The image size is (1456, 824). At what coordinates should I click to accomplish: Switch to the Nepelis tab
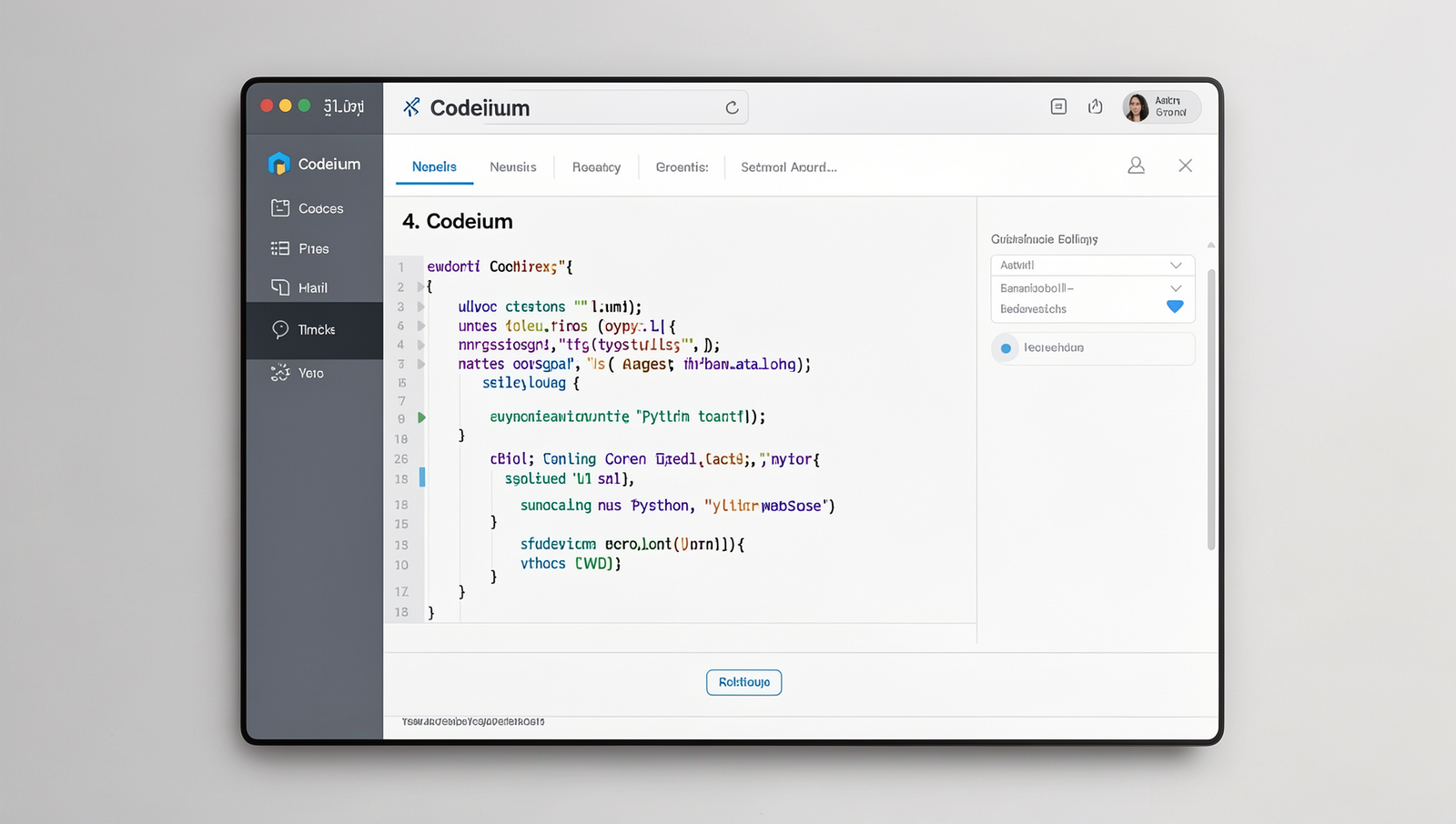click(x=434, y=167)
